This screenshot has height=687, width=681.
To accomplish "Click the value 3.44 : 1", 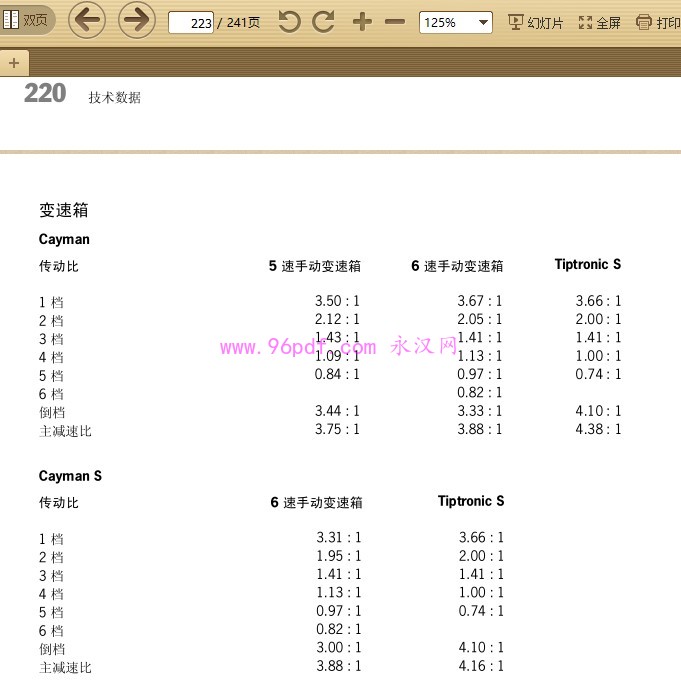I will point(337,411).
